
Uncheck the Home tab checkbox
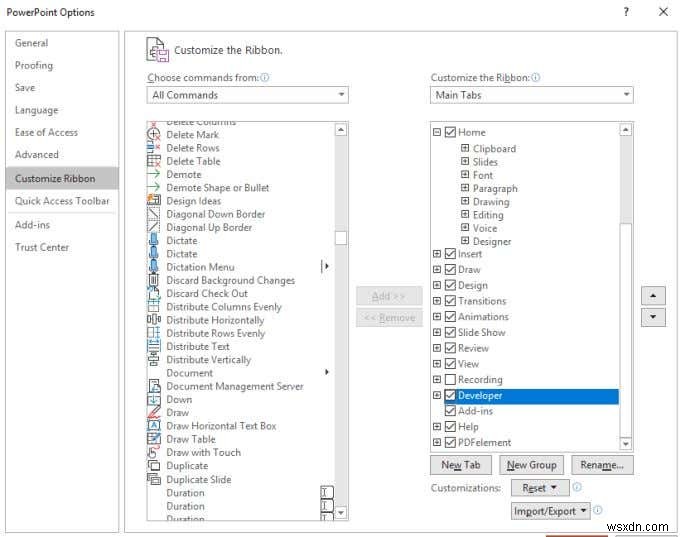[x=450, y=132]
